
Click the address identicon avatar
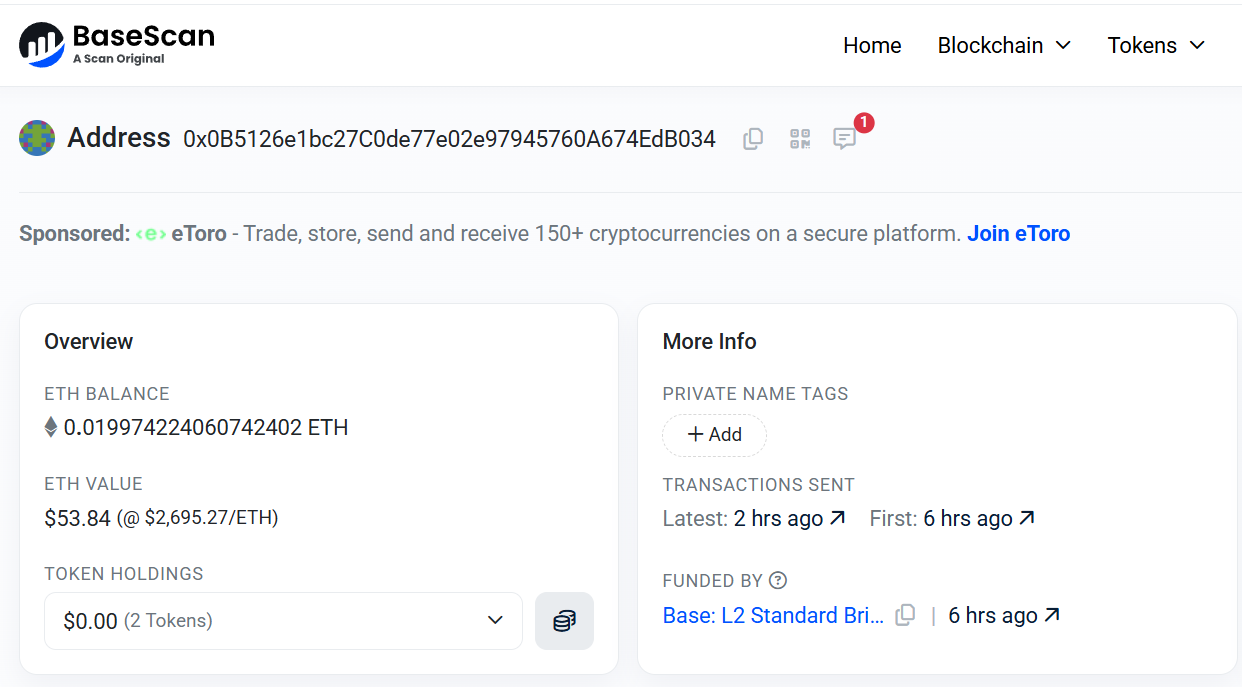coord(37,138)
